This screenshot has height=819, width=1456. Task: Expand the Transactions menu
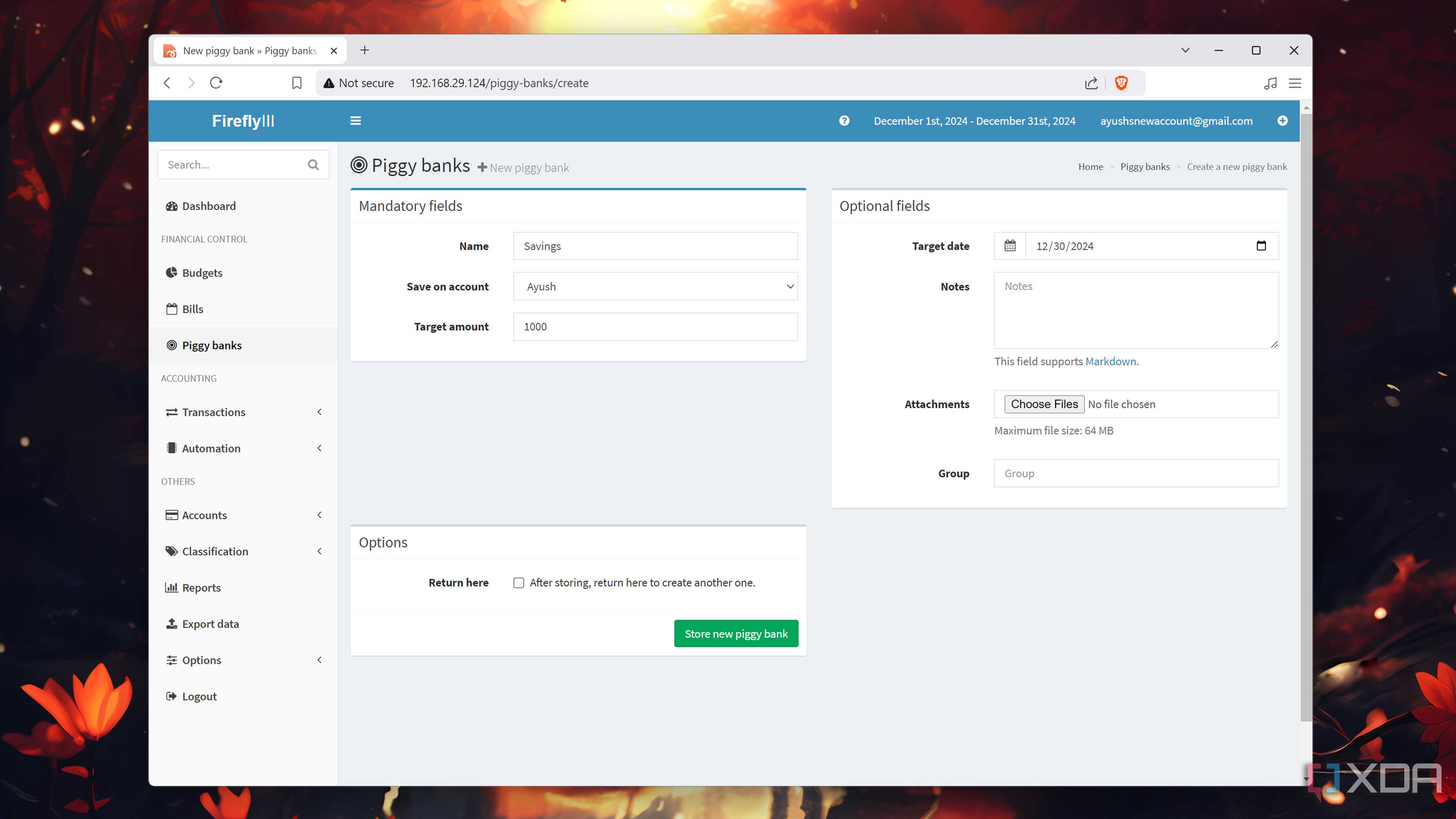[243, 412]
